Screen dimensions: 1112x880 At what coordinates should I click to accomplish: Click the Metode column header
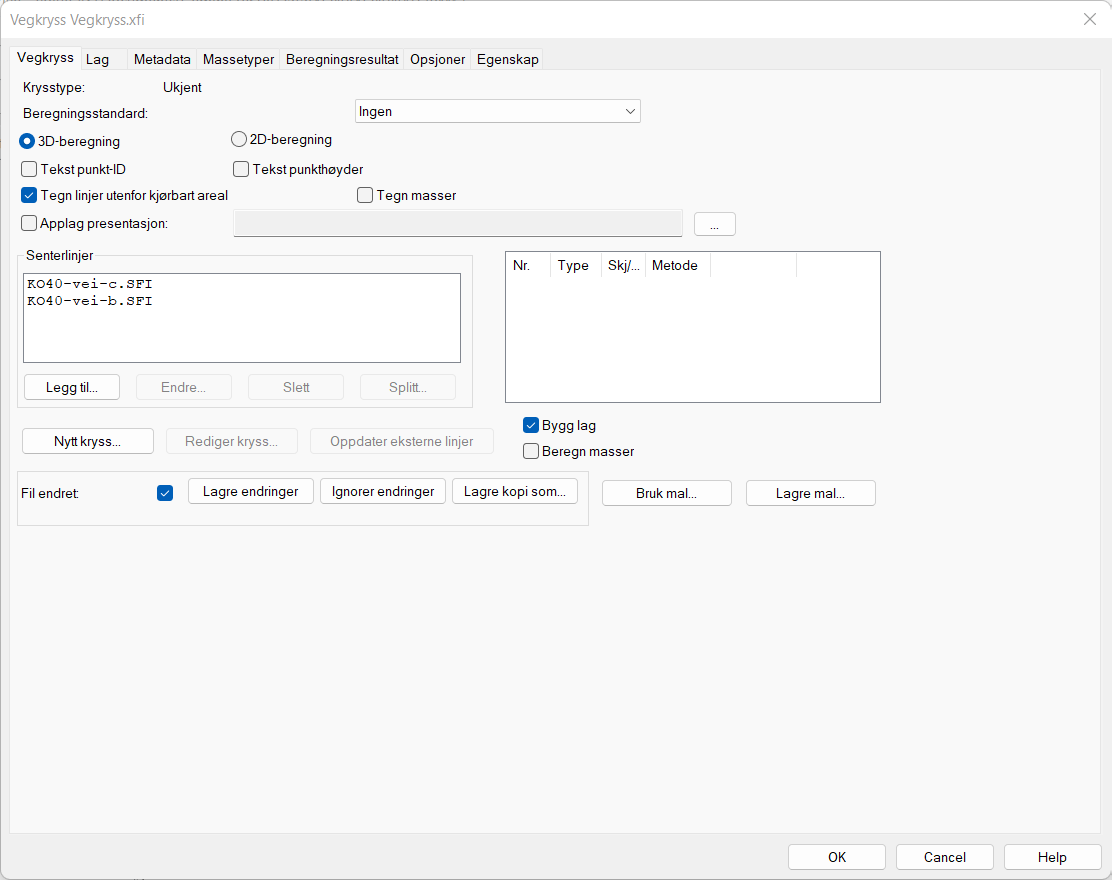pos(675,266)
